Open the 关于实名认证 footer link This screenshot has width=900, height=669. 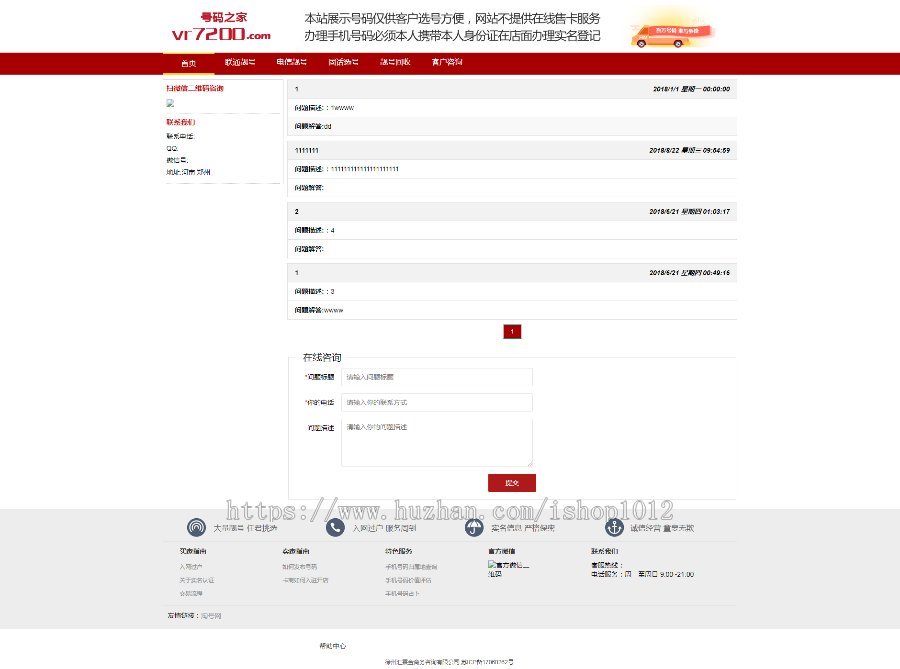pos(197,581)
